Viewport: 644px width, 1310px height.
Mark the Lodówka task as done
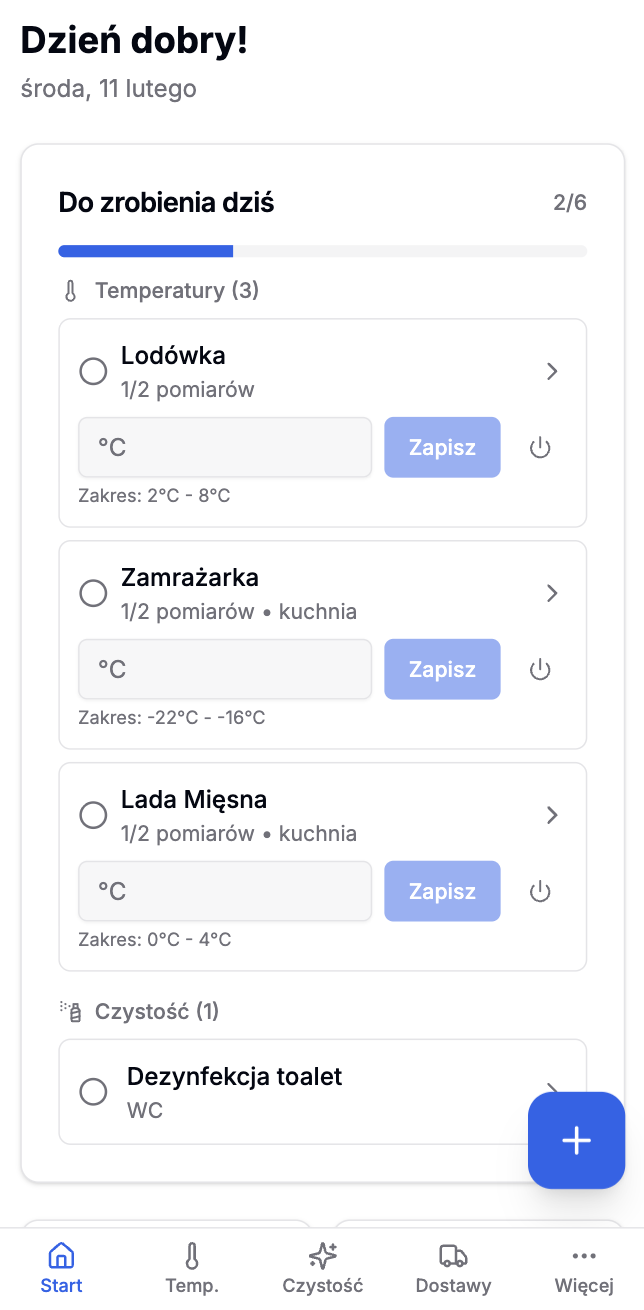pyautogui.click(x=93, y=371)
